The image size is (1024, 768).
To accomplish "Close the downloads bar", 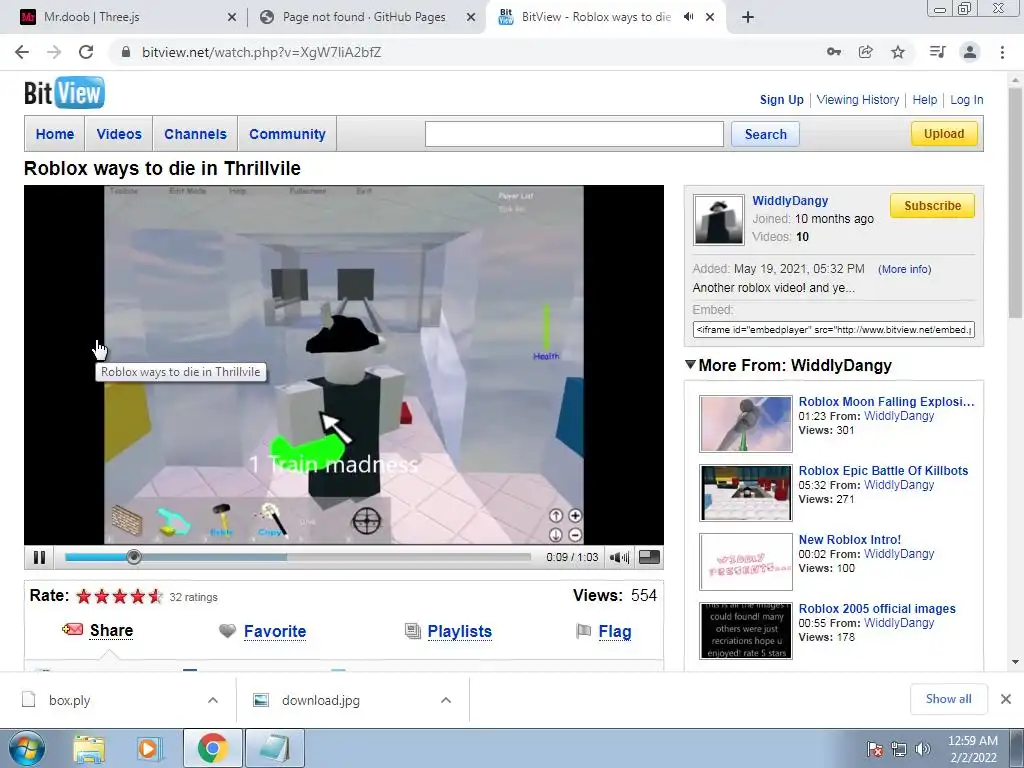I will pyautogui.click(x=1006, y=699).
